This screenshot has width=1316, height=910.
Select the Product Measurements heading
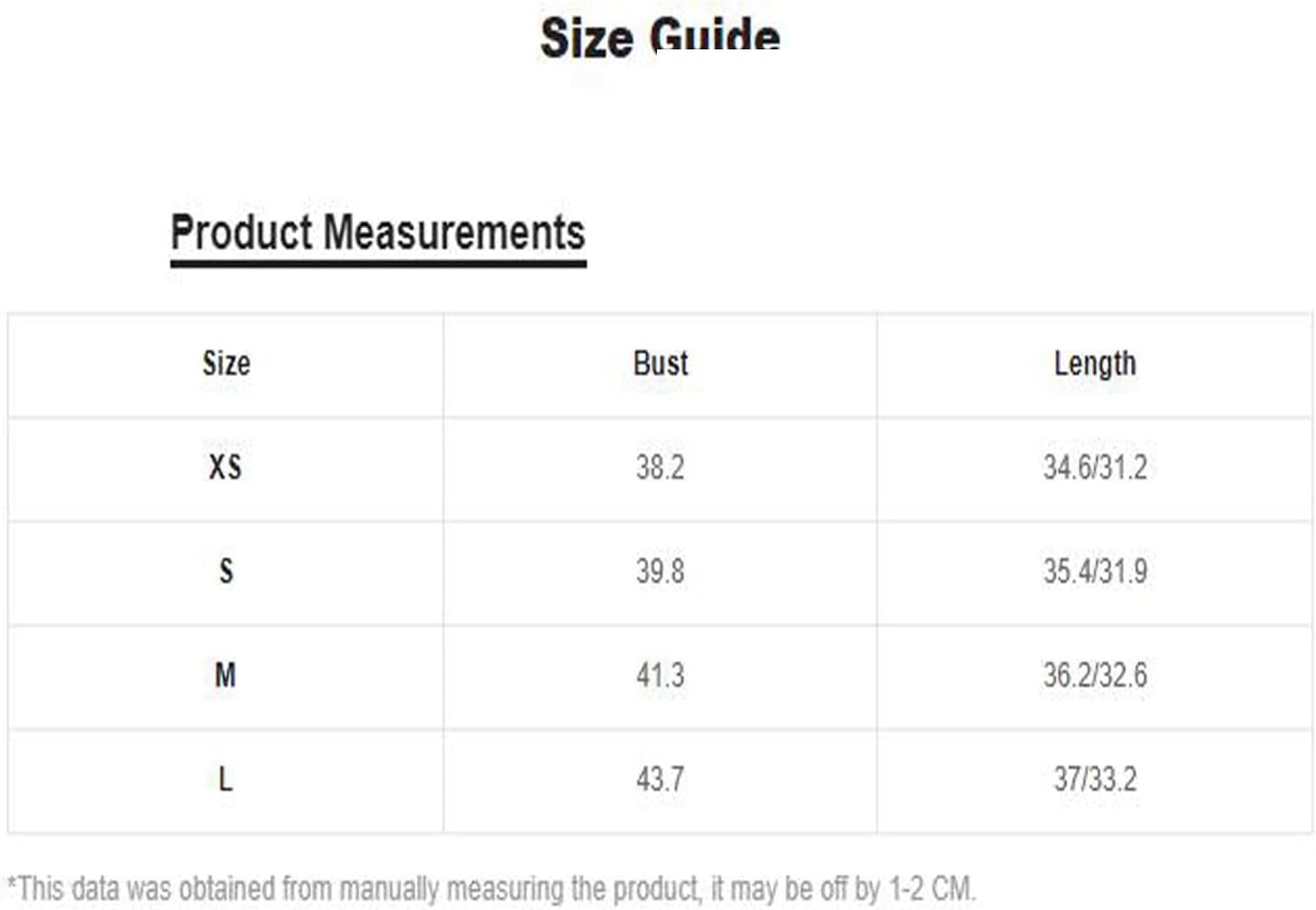(x=378, y=233)
